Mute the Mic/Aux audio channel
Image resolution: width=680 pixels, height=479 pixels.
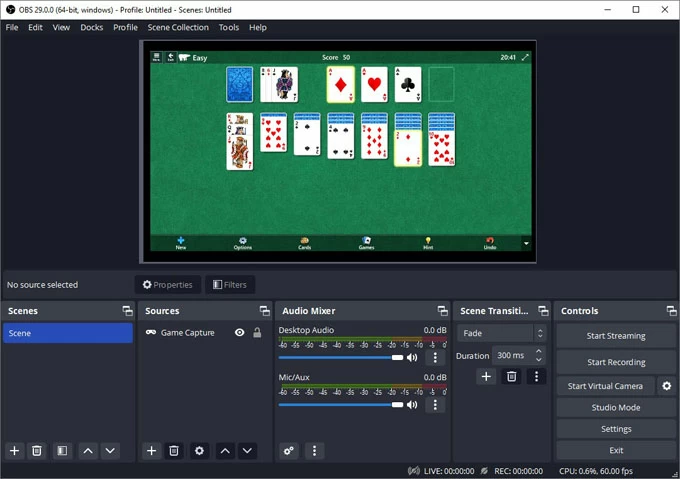coord(412,405)
